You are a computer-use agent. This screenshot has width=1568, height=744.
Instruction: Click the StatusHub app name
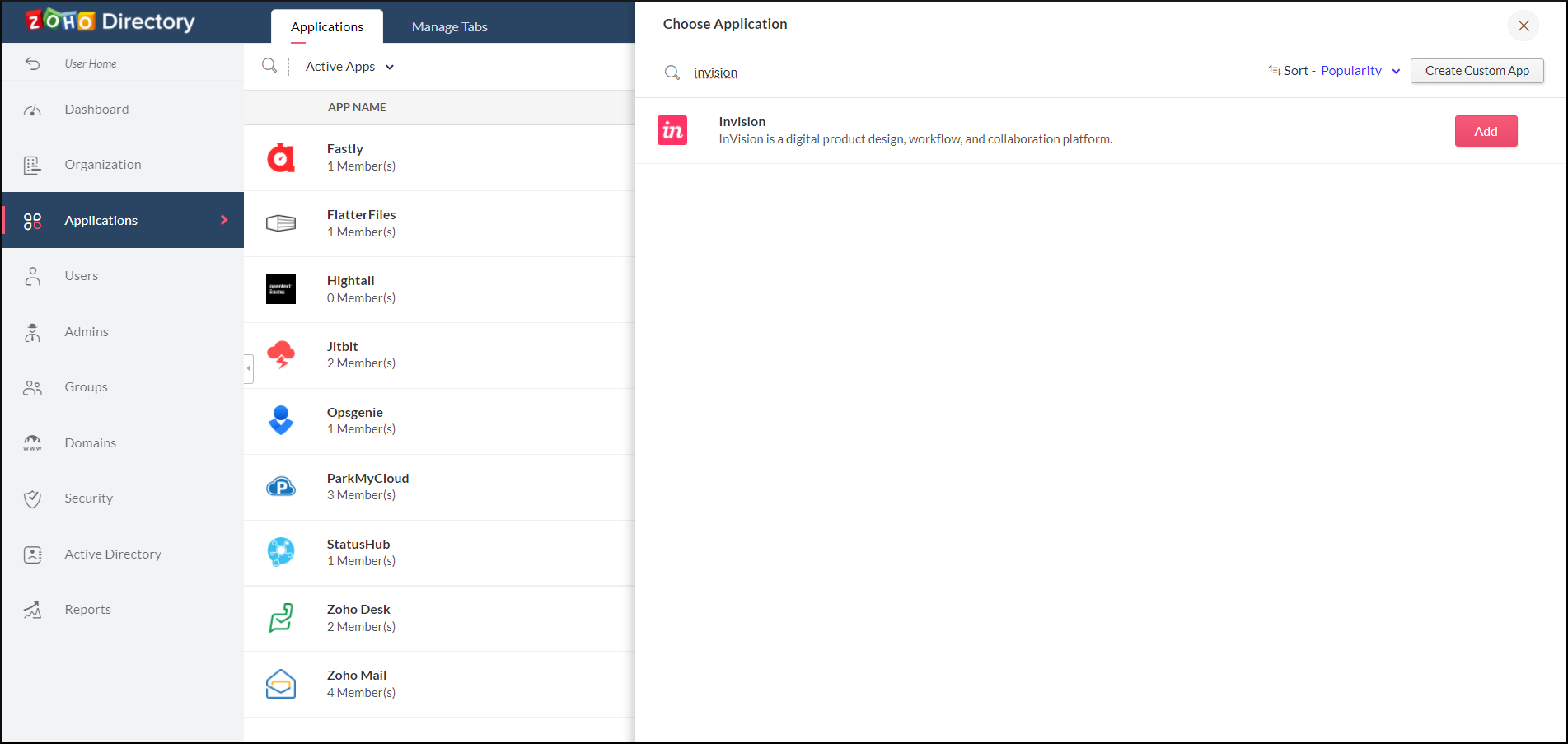pos(358,544)
